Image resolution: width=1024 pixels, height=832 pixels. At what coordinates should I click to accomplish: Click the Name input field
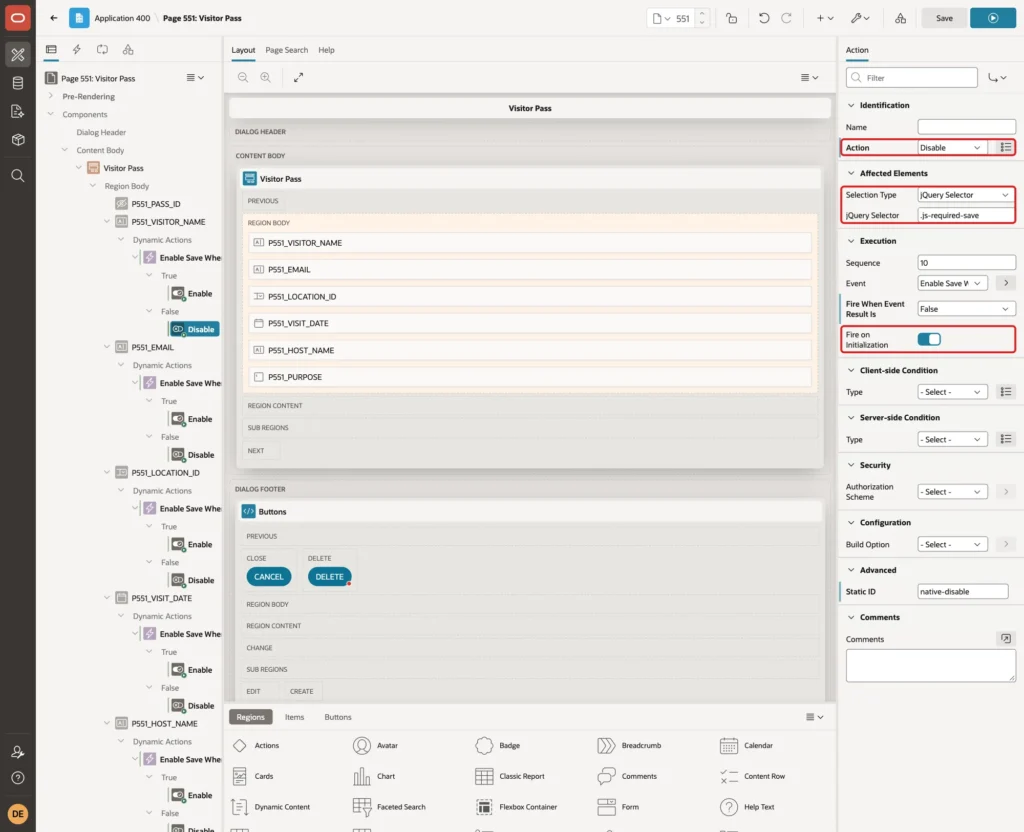(967, 127)
